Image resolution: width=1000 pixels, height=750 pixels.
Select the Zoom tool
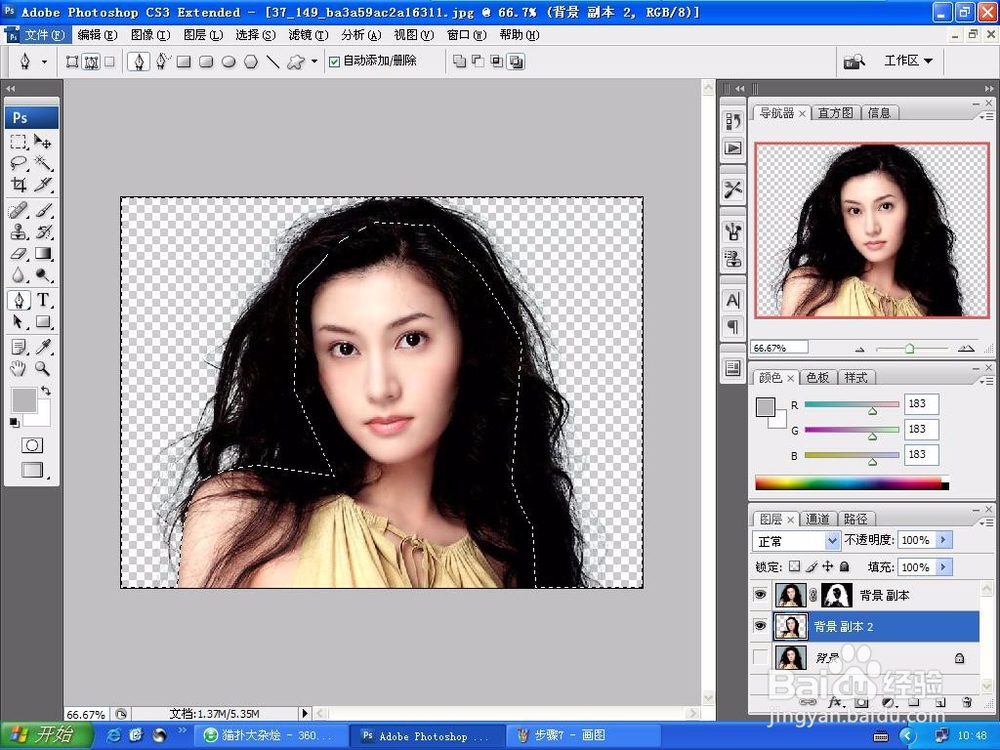click(40, 368)
